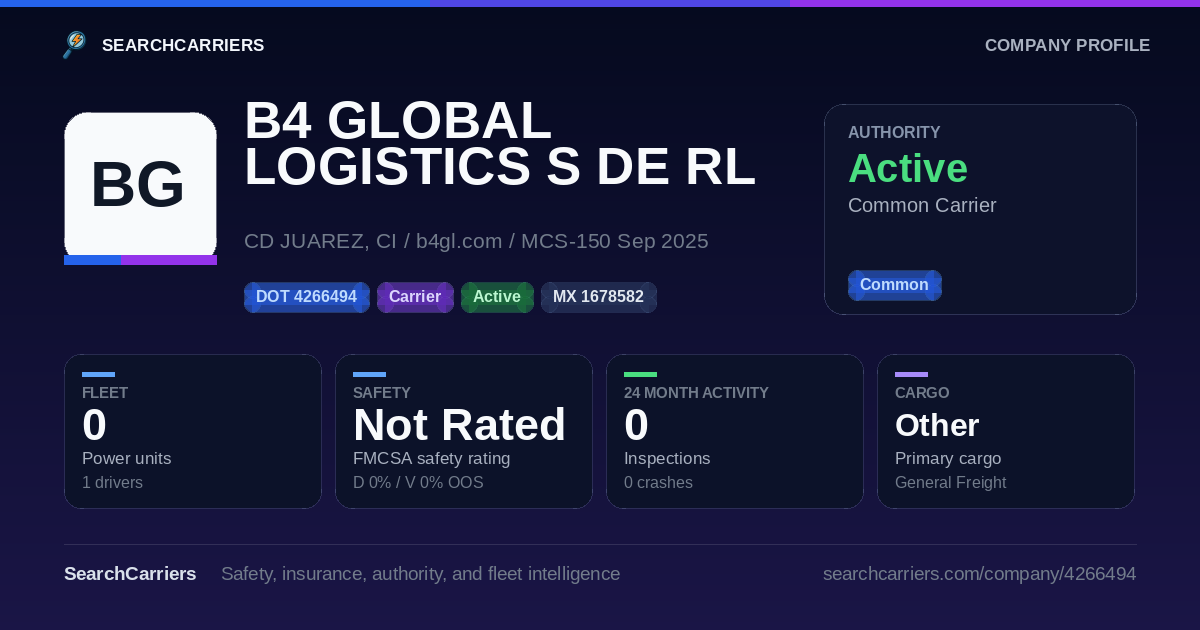Click the purple Carrier badge

click(415, 297)
